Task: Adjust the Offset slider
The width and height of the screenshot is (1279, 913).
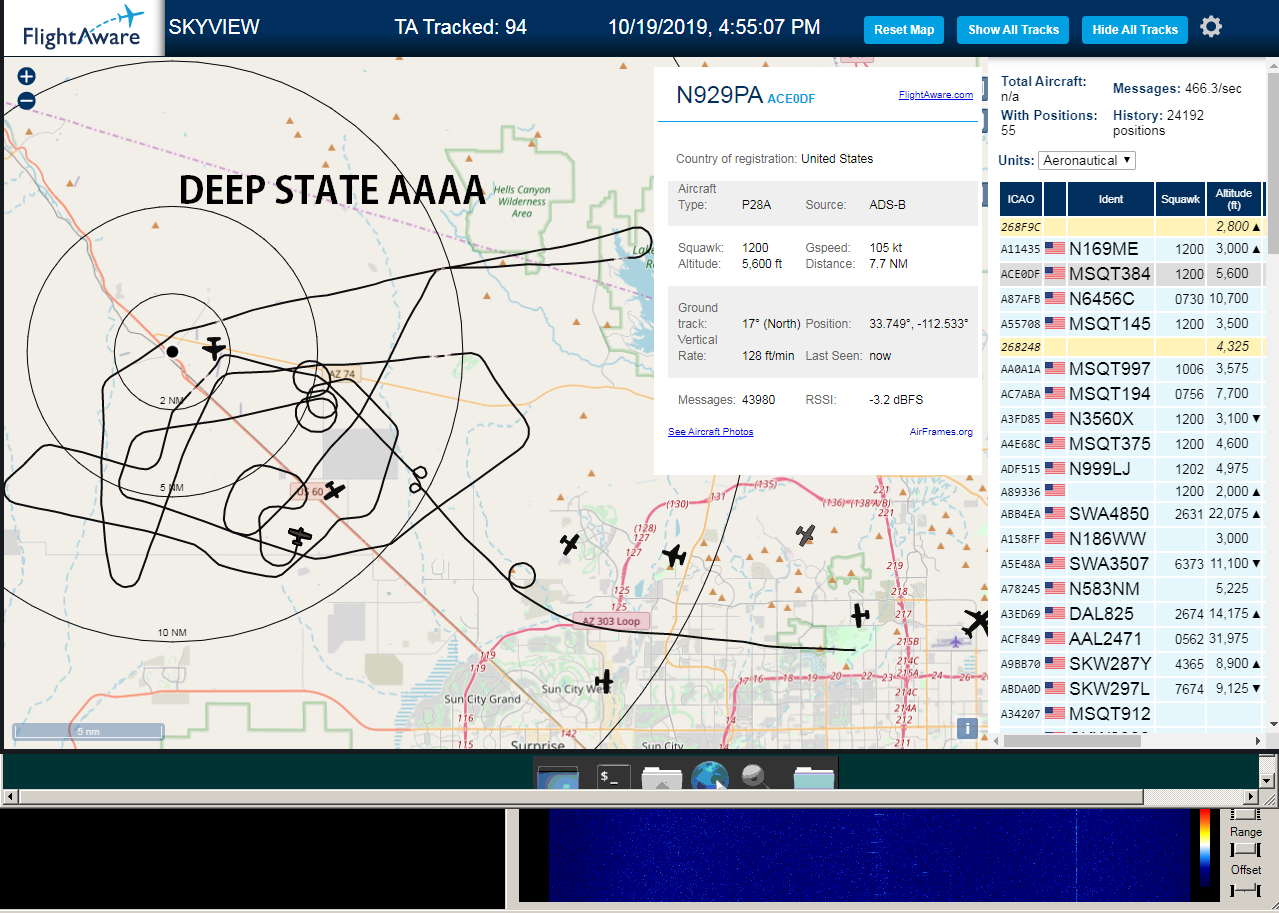Action: 1245,890
